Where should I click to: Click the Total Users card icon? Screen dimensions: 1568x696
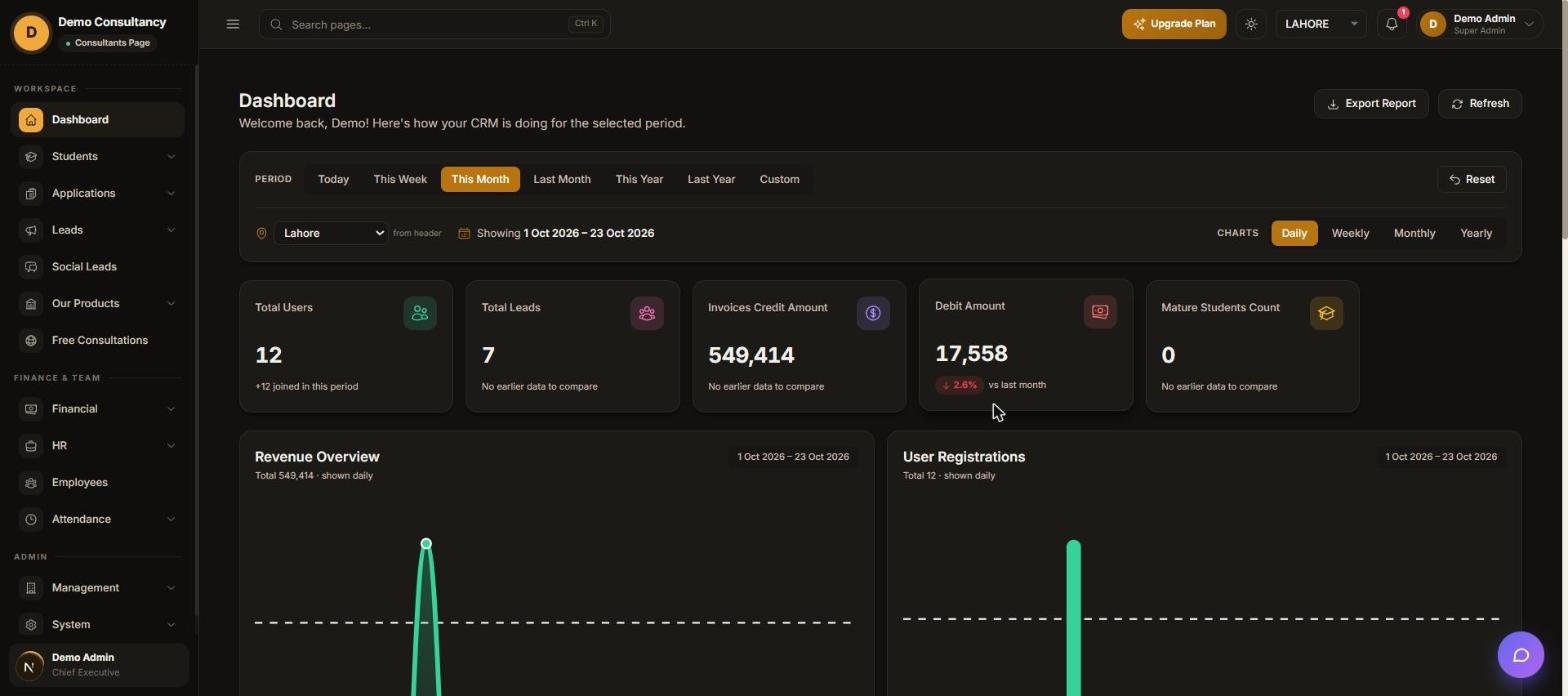[x=420, y=313]
